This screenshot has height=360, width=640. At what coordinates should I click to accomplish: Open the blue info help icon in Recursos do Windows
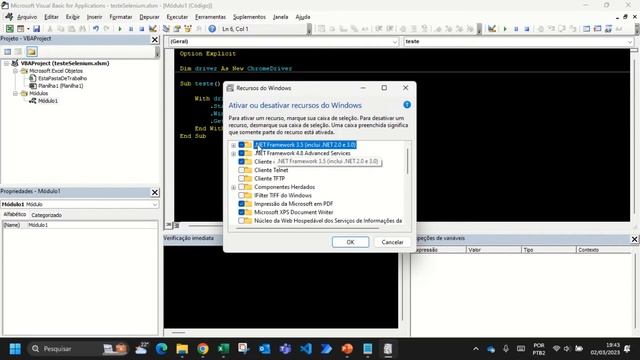pos(407,105)
